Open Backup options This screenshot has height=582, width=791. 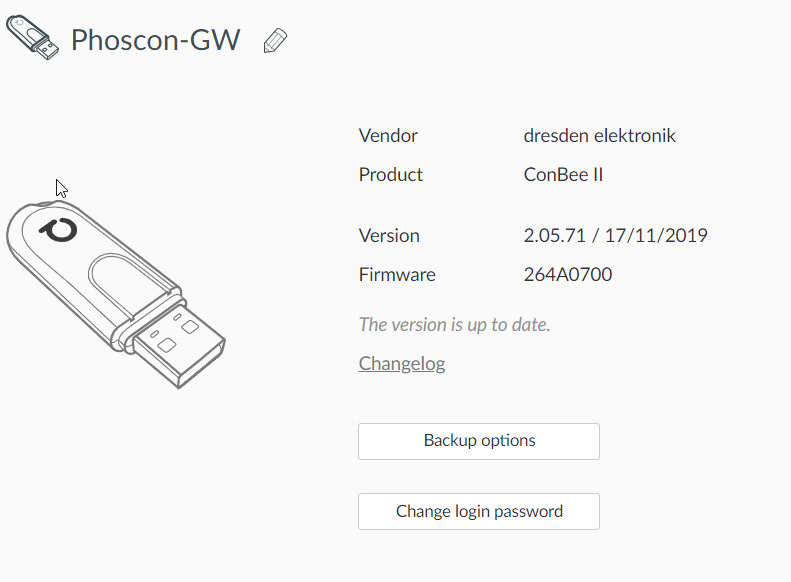pyautogui.click(x=479, y=441)
